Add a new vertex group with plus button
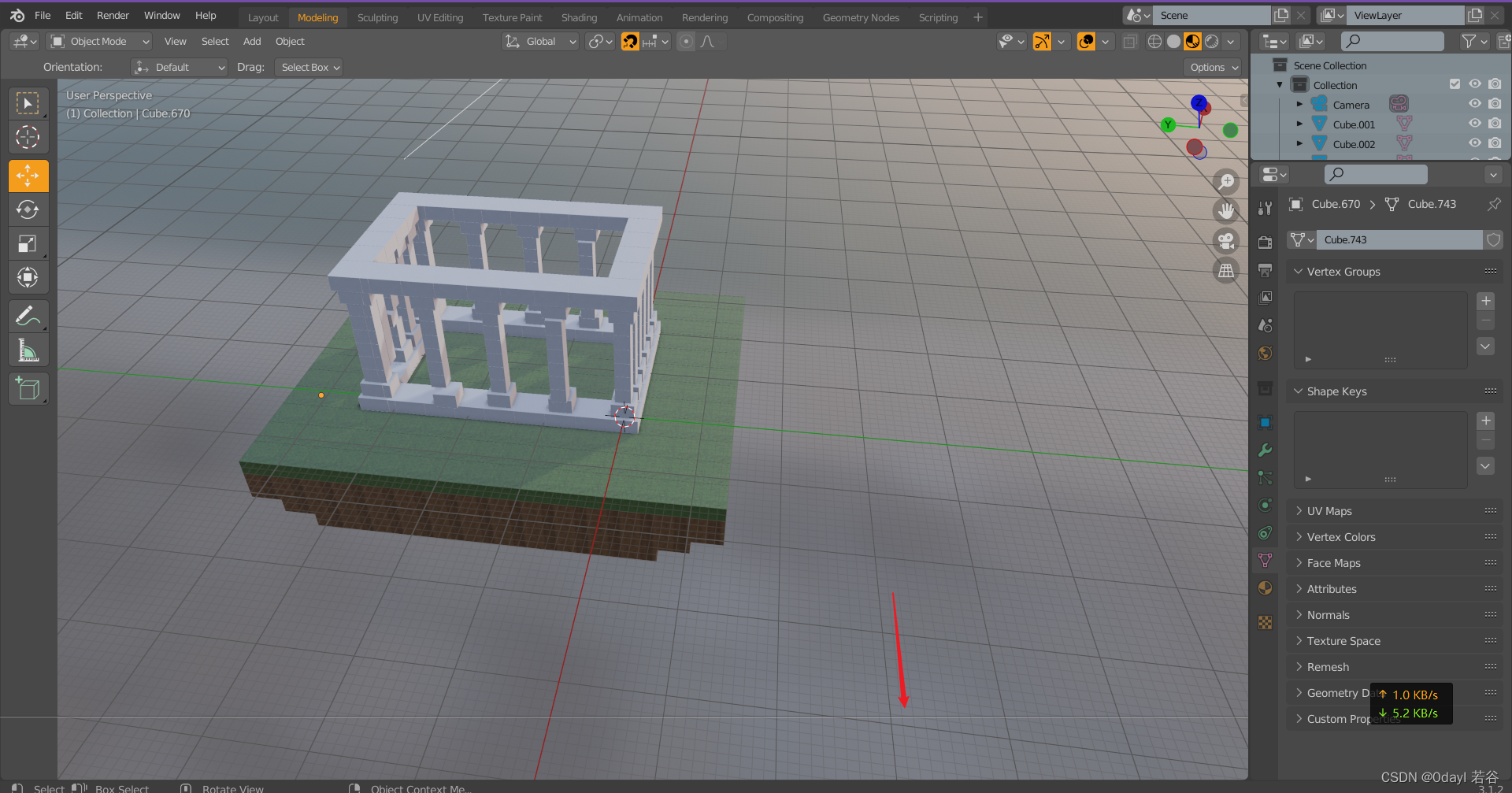Viewport: 1512px width, 793px height. point(1486,301)
